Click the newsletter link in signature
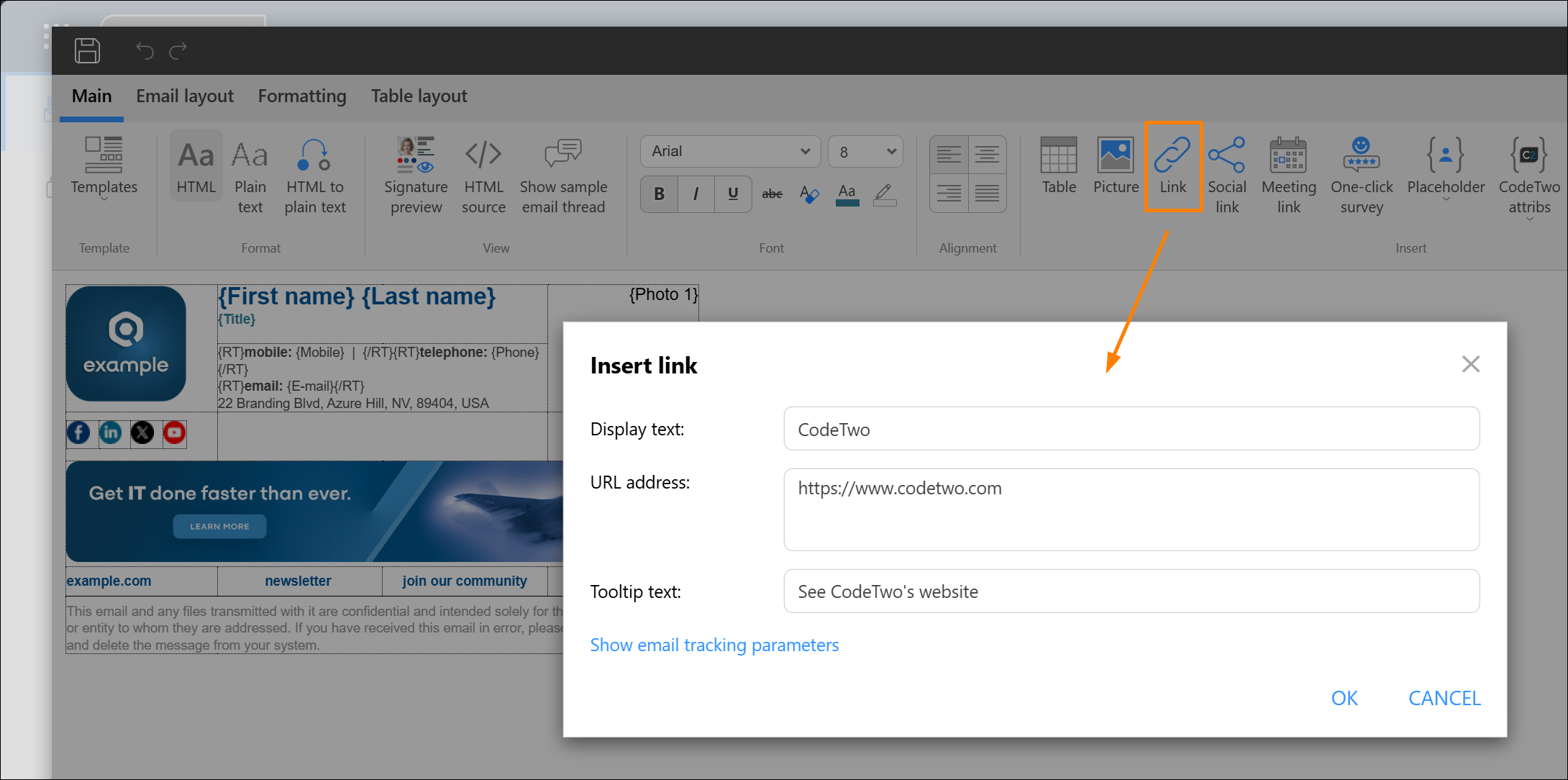Viewport: 1568px width, 780px height. [298, 581]
